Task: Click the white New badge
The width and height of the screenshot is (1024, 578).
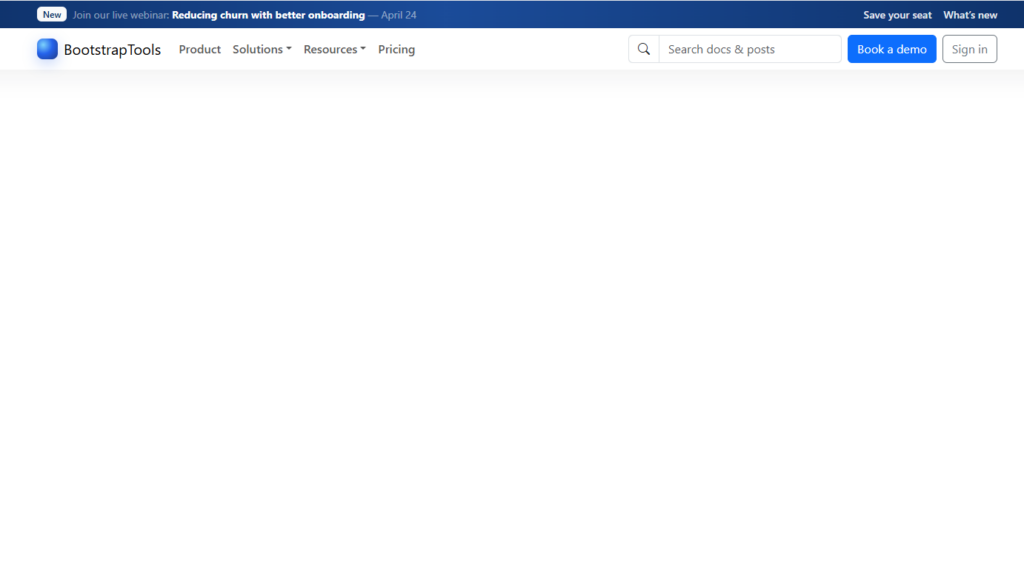Action: [52, 15]
